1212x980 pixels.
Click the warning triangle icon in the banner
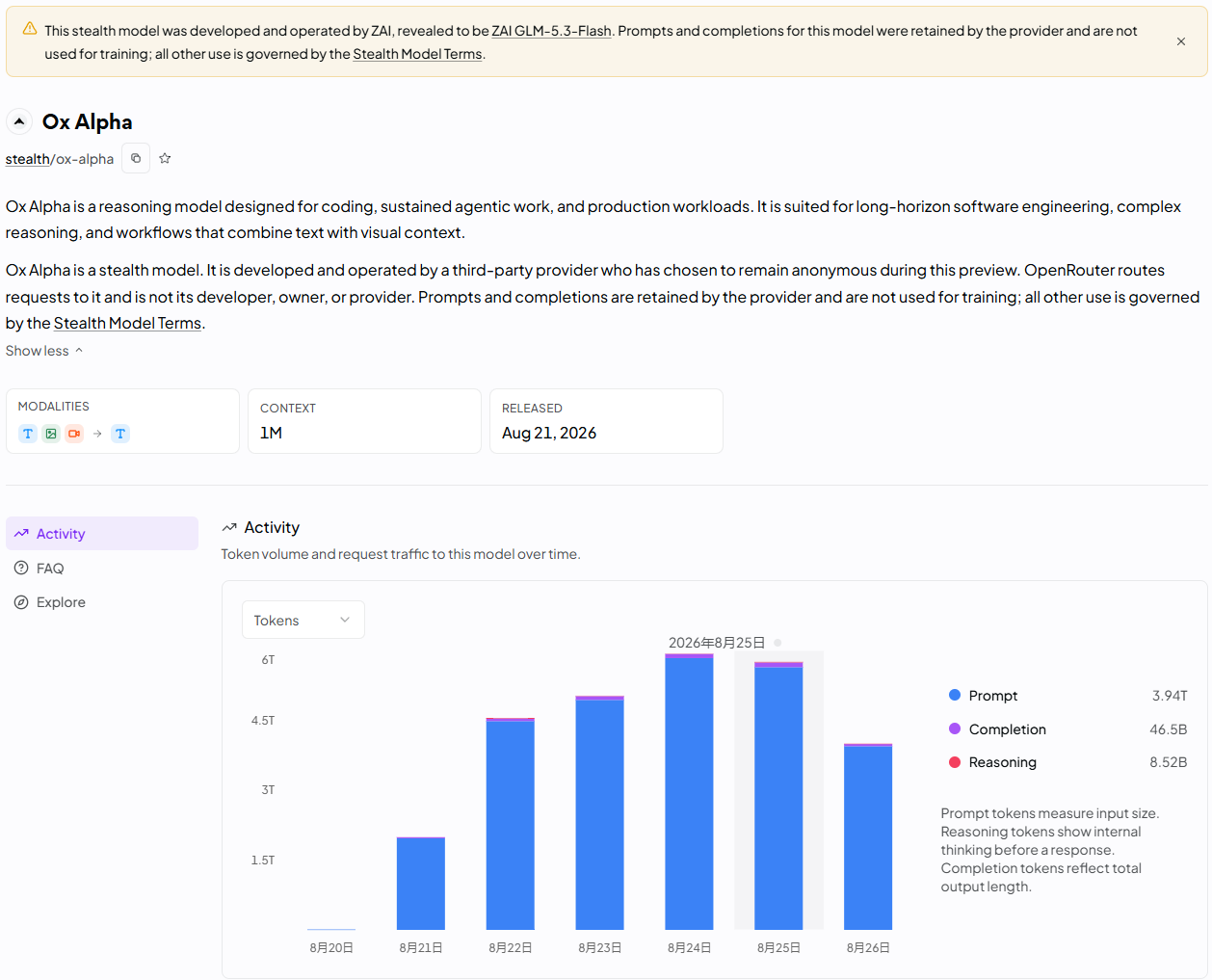(x=30, y=29)
